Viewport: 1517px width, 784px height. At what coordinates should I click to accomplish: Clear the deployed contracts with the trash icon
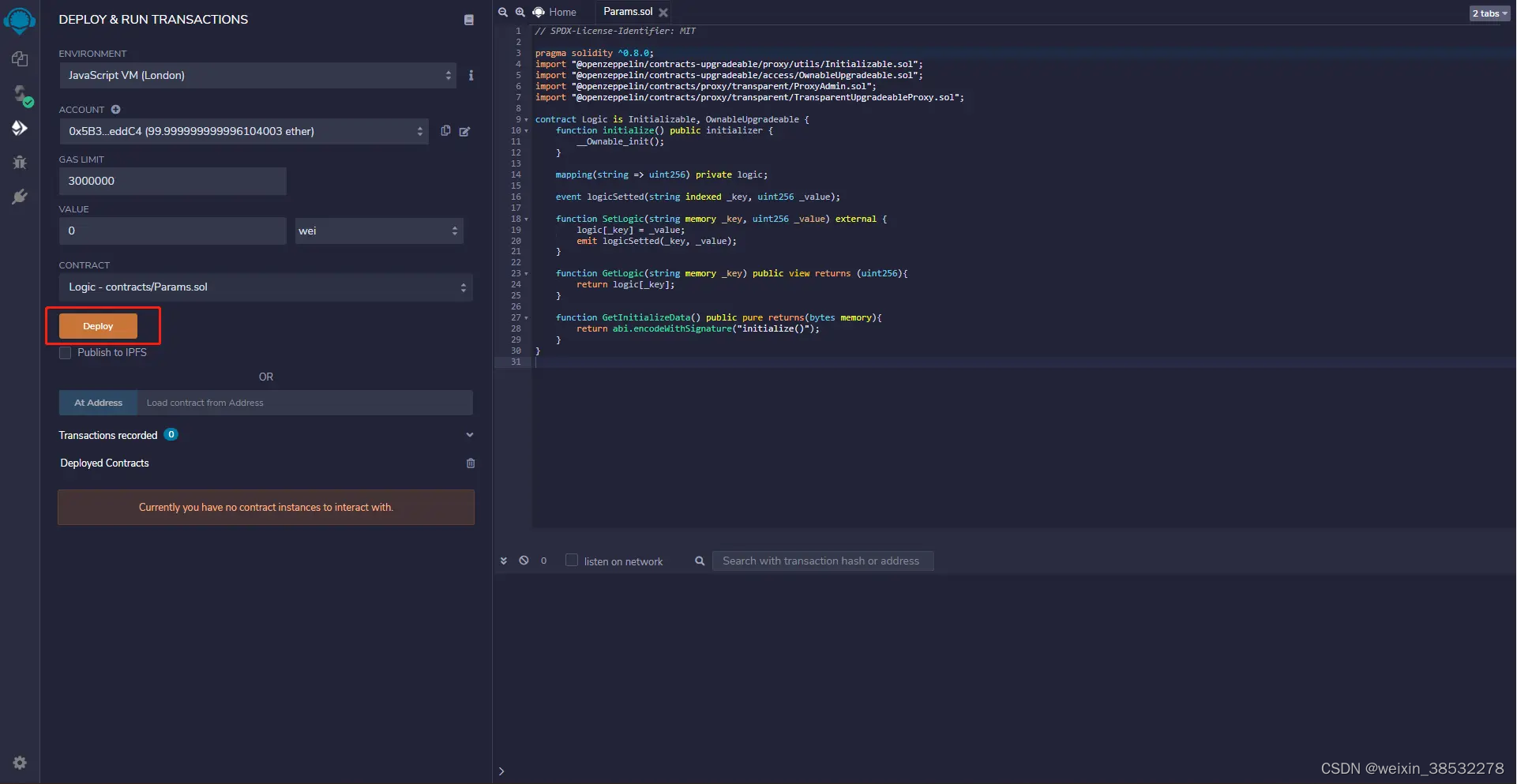click(x=471, y=463)
